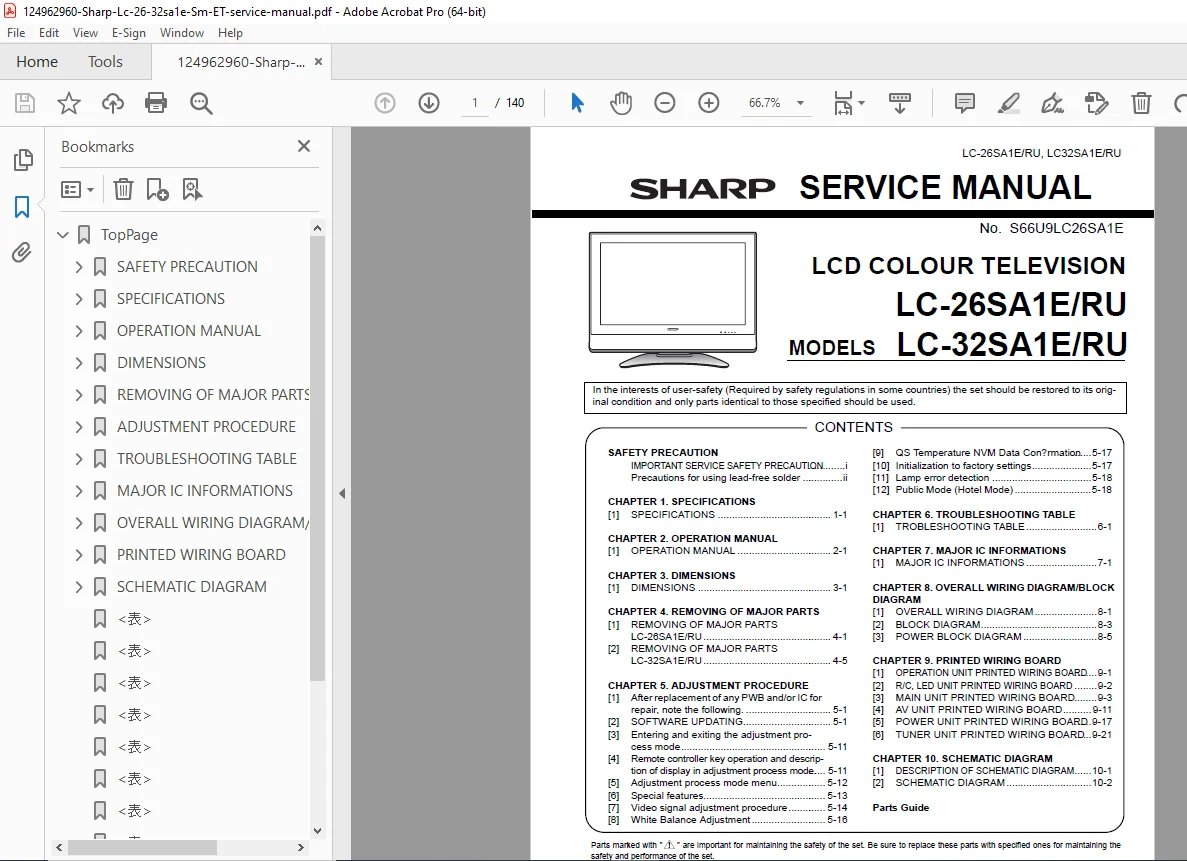The image size is (1187, 861).
Task: Open the fit page options icon
Action: tap(848, 103)
